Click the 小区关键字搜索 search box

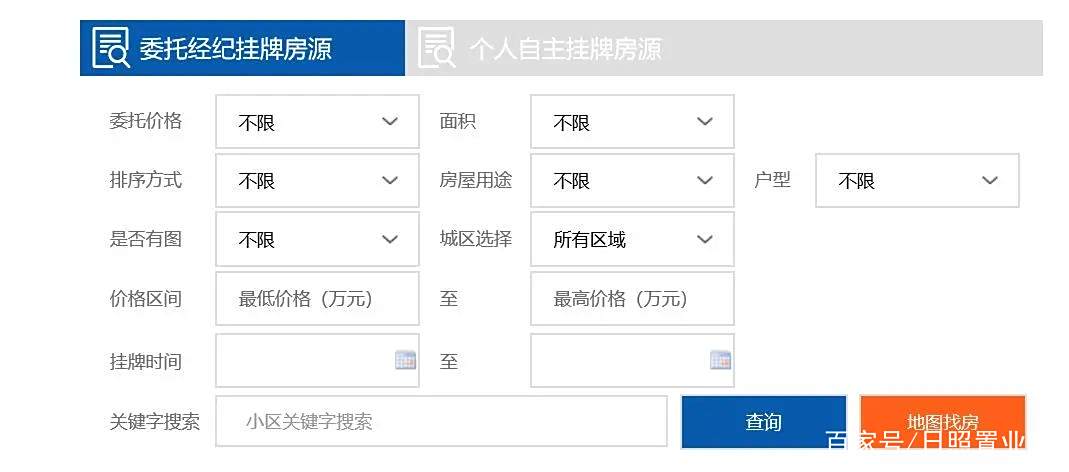tap(442, 422)
